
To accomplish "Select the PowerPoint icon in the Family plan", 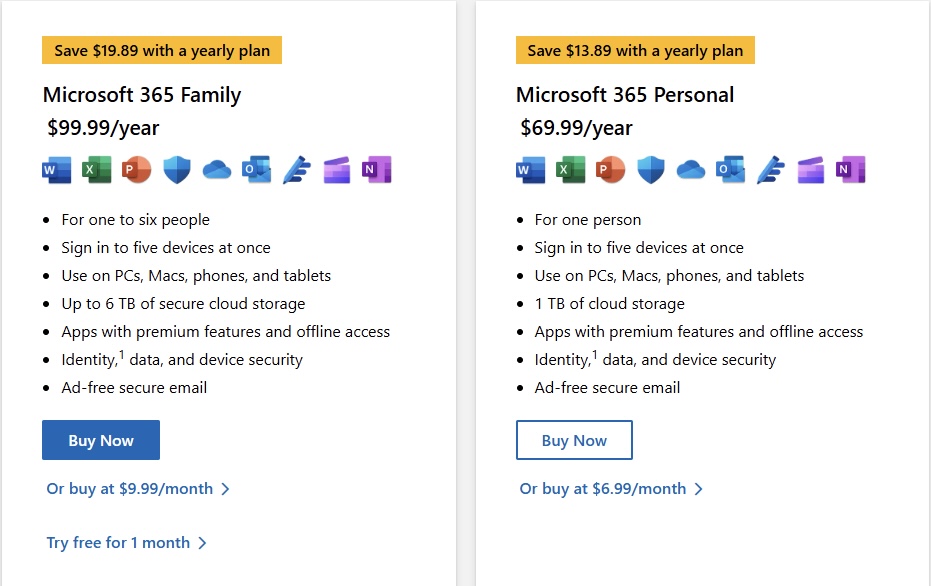I will point(136,170).
